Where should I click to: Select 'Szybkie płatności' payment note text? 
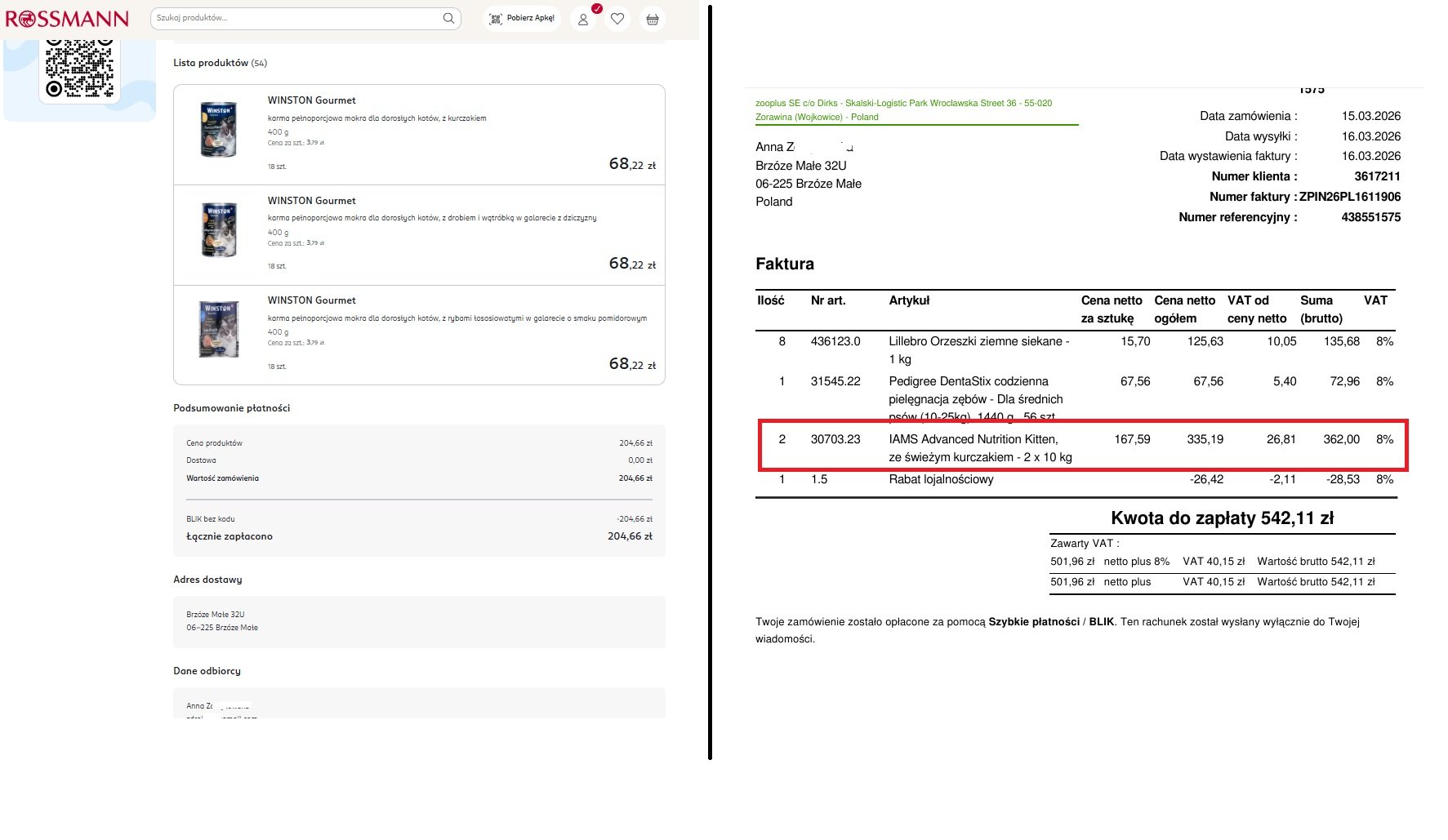coord(1034,622)
